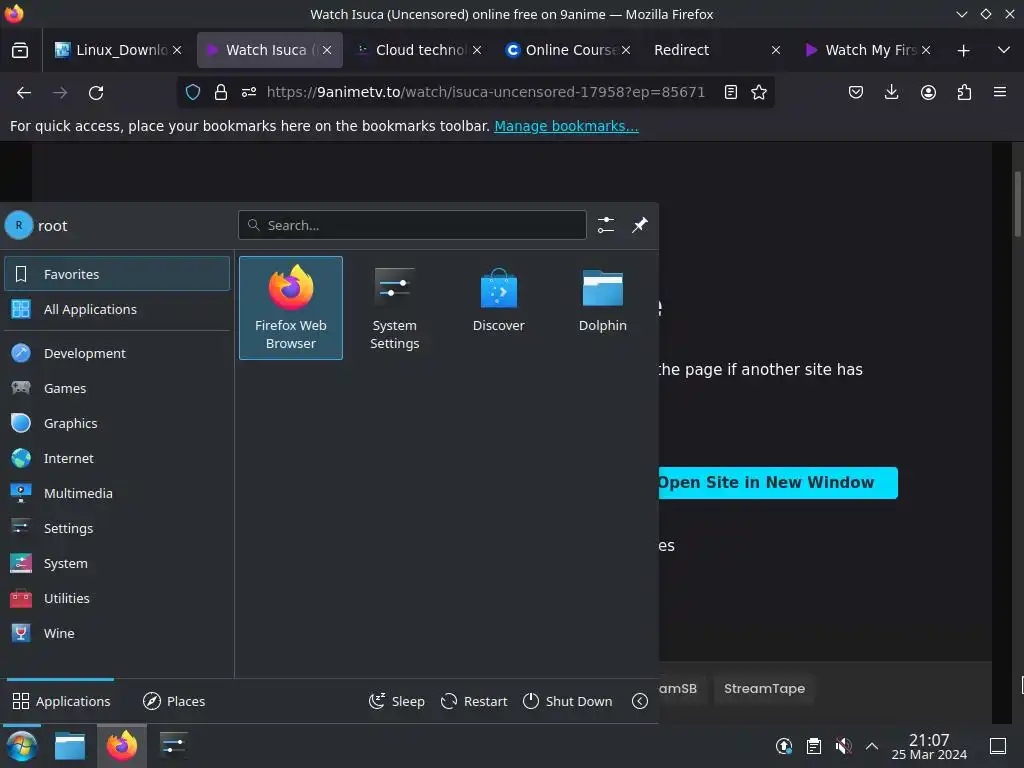The height and width of the screenshot is (768, 1024).
Task: Select All Applications category
Action: pyautogui.click(x=117, y=309)
